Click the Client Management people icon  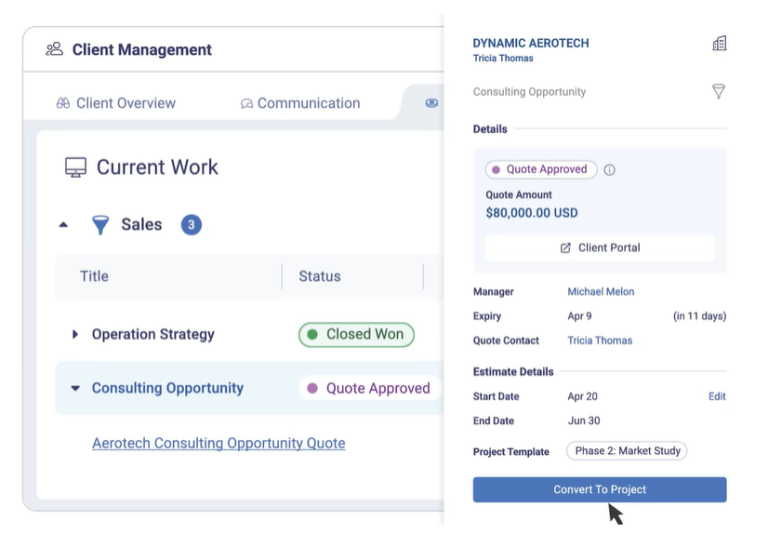point(54,49)
